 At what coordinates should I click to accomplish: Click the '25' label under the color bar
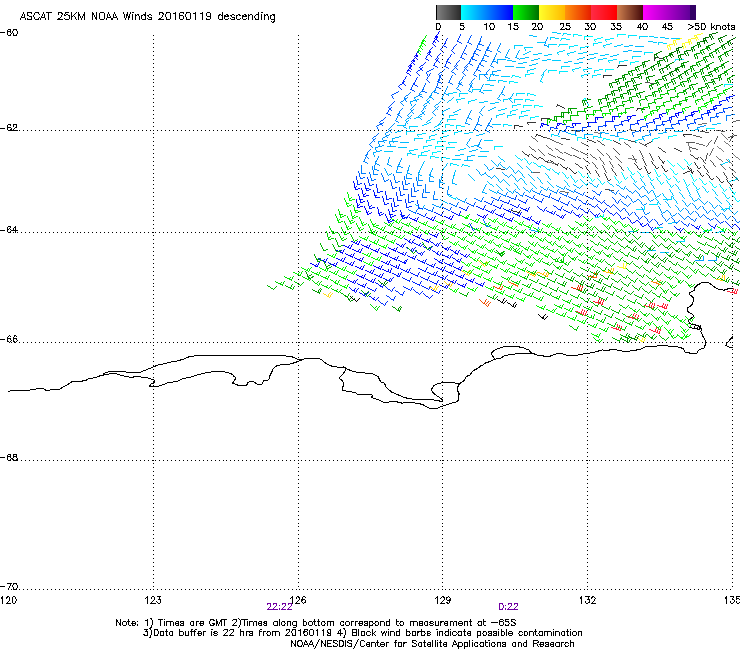(565, 27)
